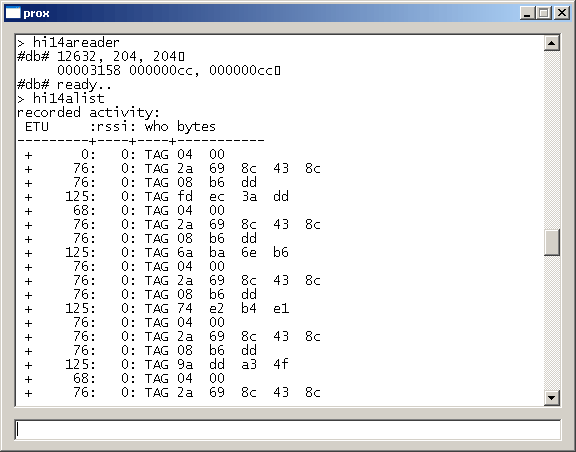Click the vertical scrollbar thumb
Image resolution: width=576 pixels, height=452 pixels.
click(552, 242)
